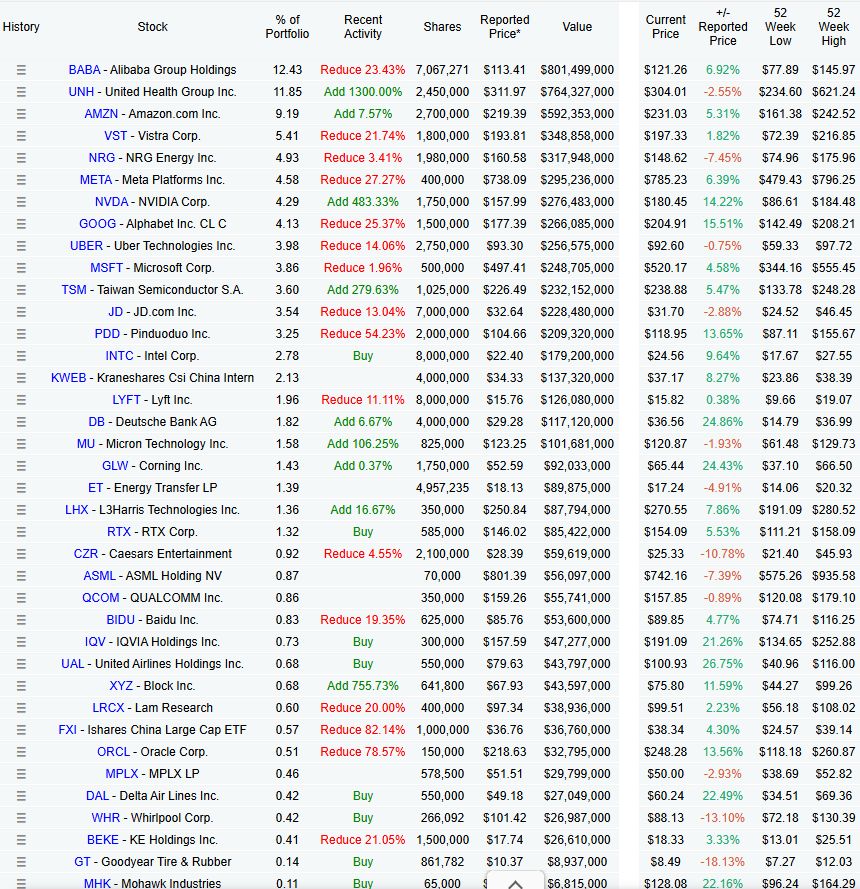The width and height of the screenshot is (860, 889).
Task: Open history icon for INTC row
Action: (22, 356)
